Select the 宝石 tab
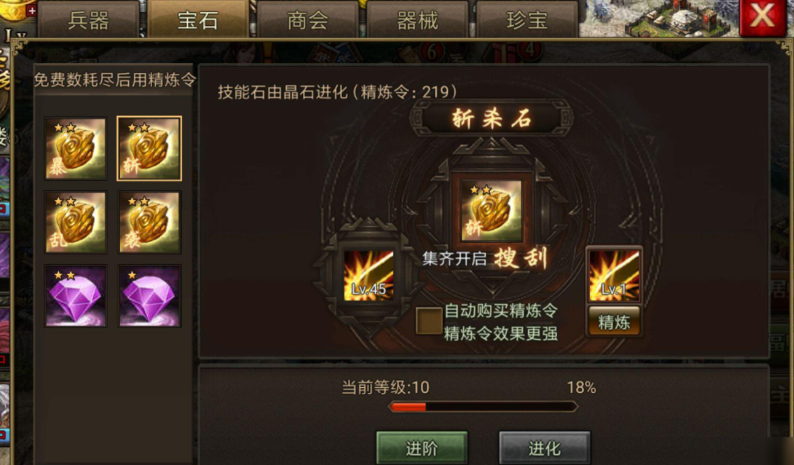Image resolution: width=794 pixels, height=465 pixels. click(x=198, y=20)
